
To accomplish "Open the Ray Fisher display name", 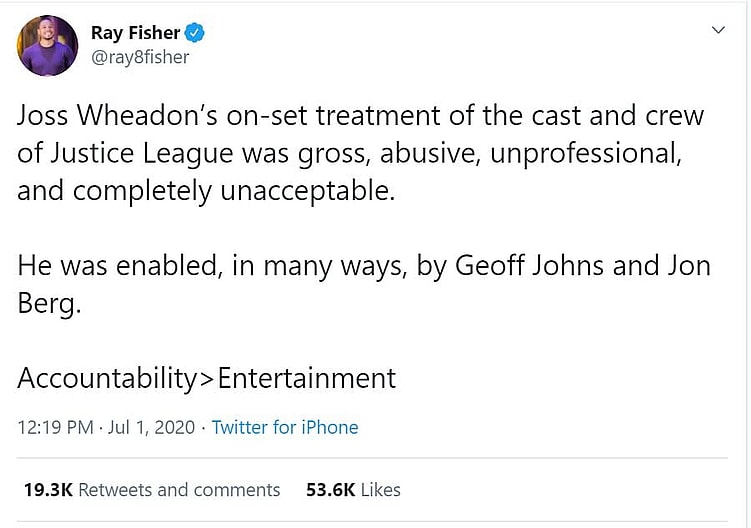I will coord(134,33).
